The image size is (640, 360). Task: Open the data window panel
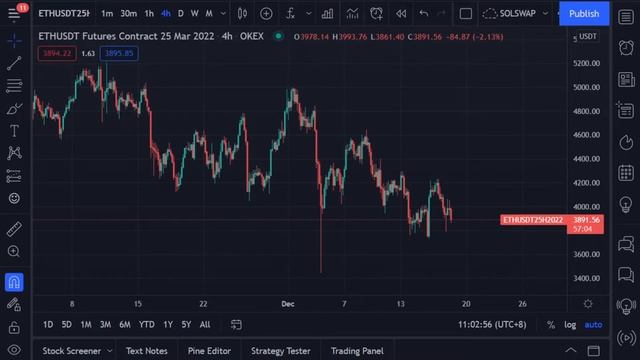(x=626, y=111)
